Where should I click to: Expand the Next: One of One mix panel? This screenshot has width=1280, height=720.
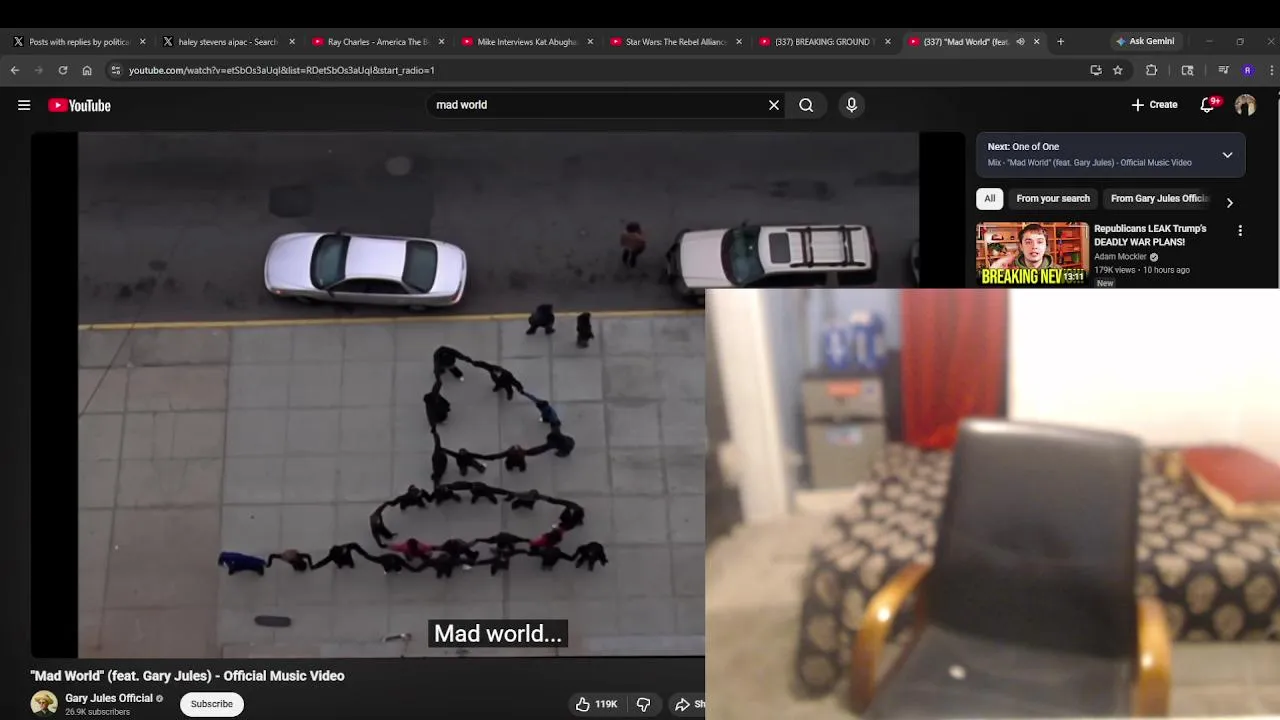pos(1227,155)
